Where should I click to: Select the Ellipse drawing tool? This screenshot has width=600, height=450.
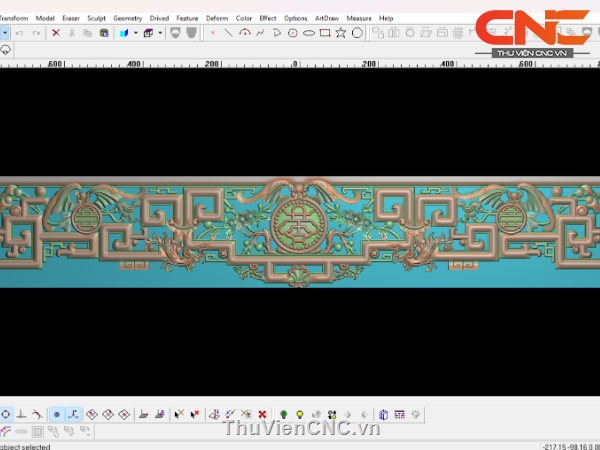pyautogui.click(x=309, y=33)
